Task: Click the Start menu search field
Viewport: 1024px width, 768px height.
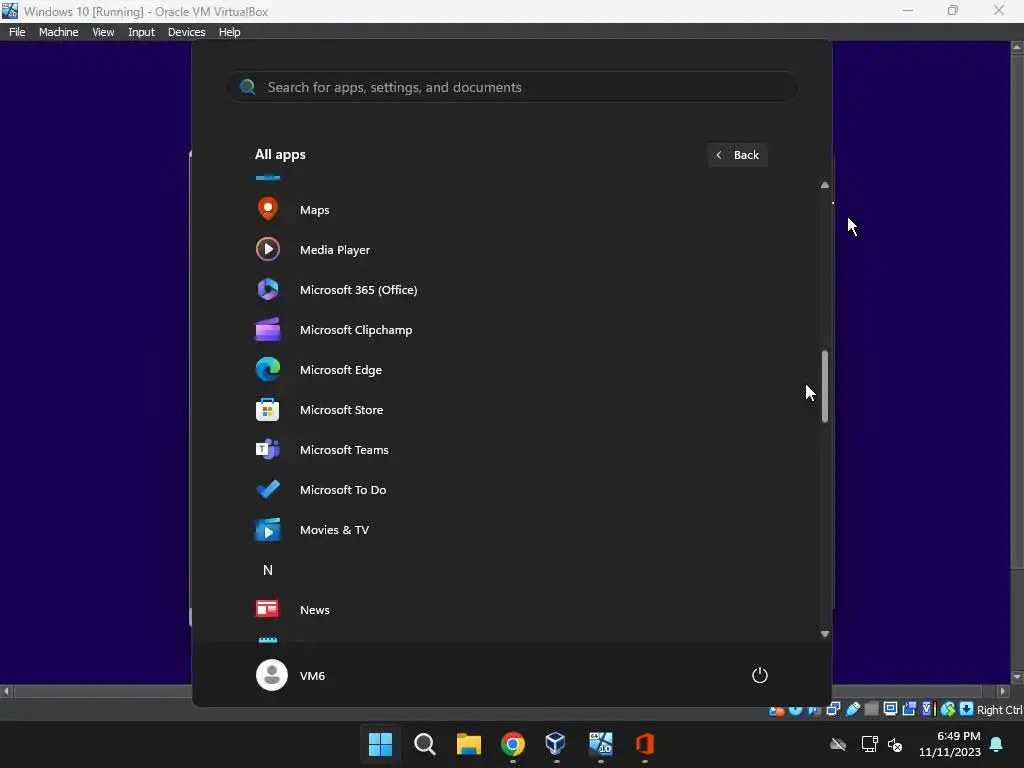Action: (x=512, y=87)
